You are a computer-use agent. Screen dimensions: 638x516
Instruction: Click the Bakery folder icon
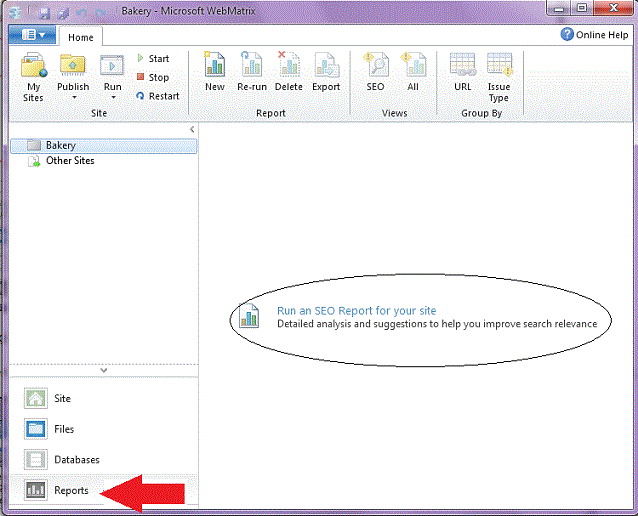[x=34, y=145]
